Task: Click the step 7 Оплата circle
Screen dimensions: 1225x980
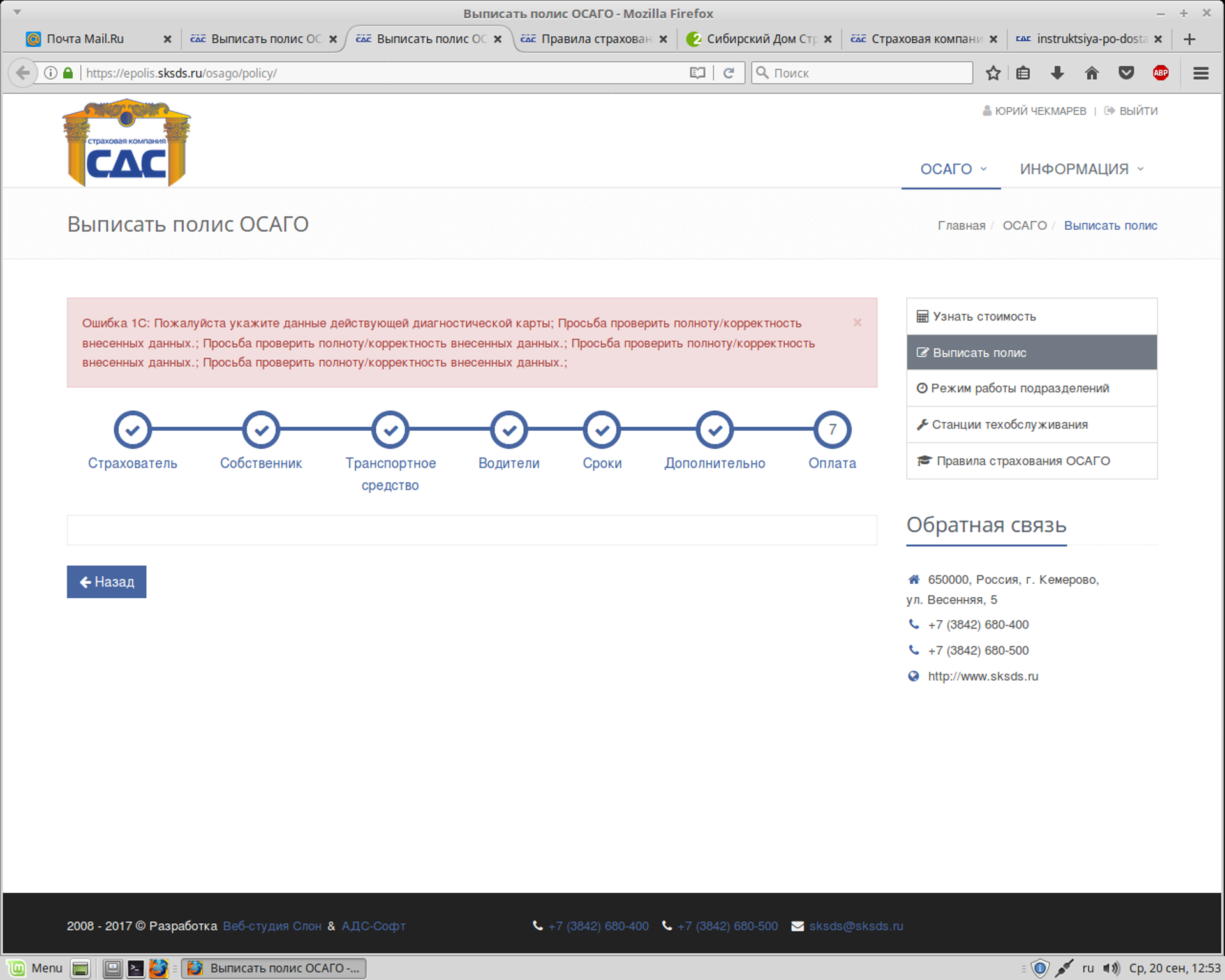Action: [832, 430]
